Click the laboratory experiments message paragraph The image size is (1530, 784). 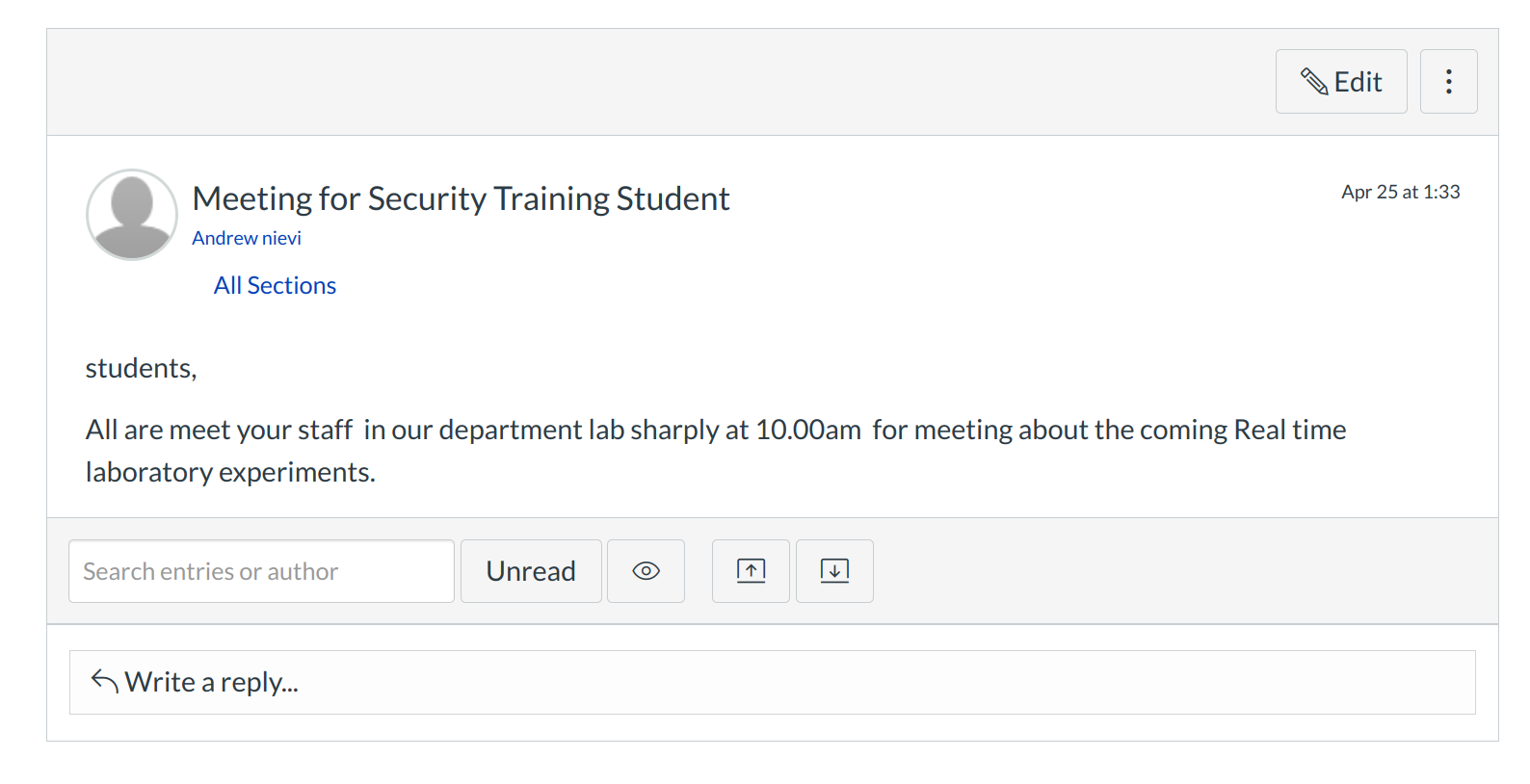(715, 450)
